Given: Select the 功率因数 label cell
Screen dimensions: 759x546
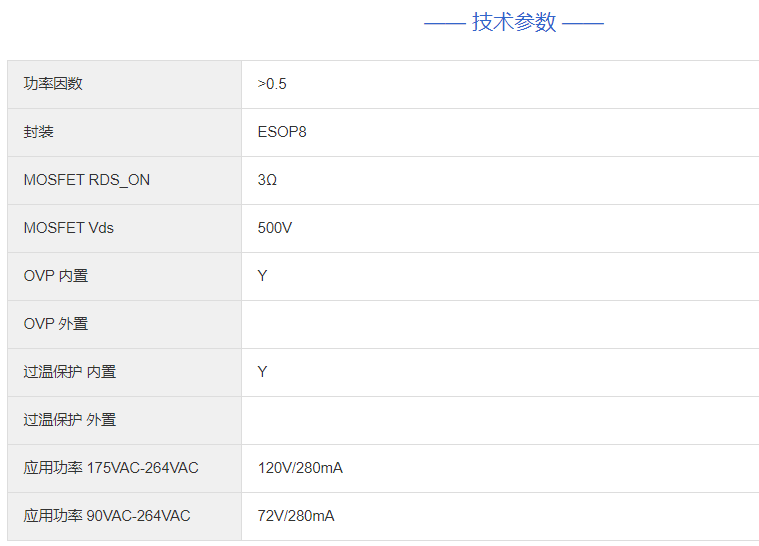Looking at the screenshot, I should (x=53, y=84).
